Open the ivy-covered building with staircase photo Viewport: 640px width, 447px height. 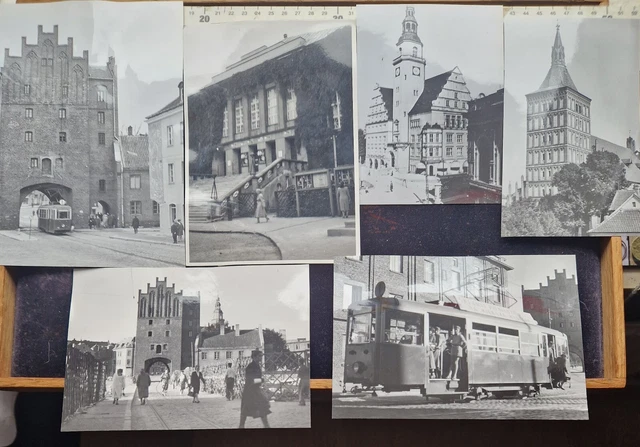(272, 142)
